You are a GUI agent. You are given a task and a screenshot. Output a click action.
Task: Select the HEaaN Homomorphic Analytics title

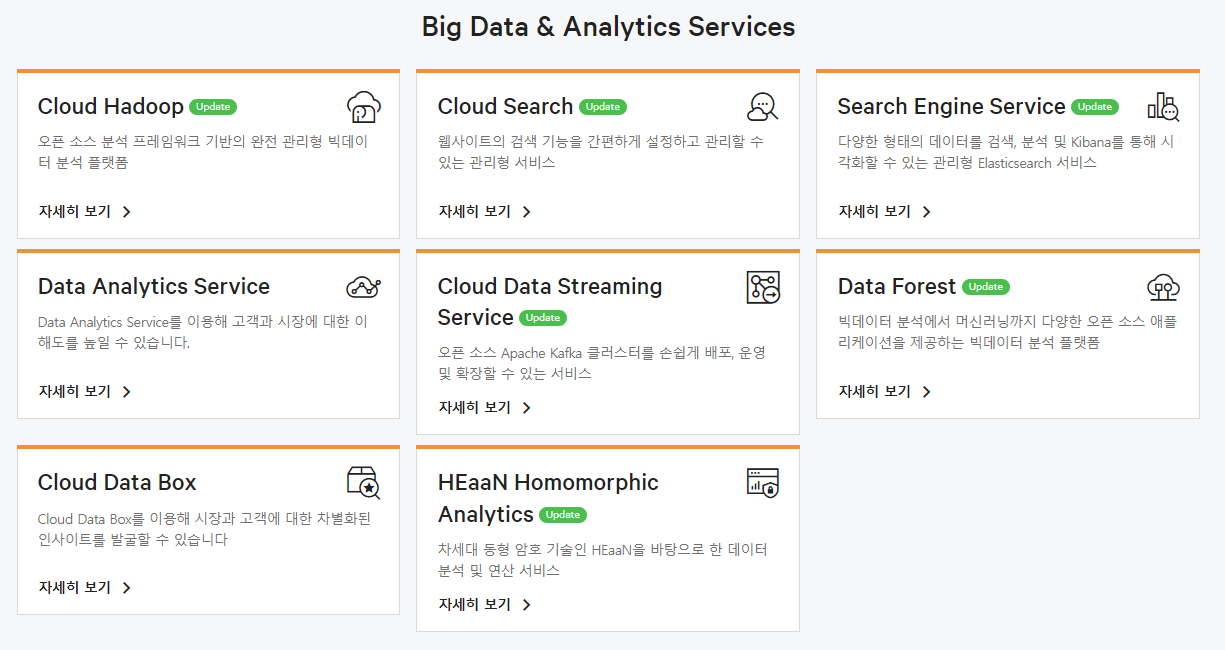click(x=548, y=498)
